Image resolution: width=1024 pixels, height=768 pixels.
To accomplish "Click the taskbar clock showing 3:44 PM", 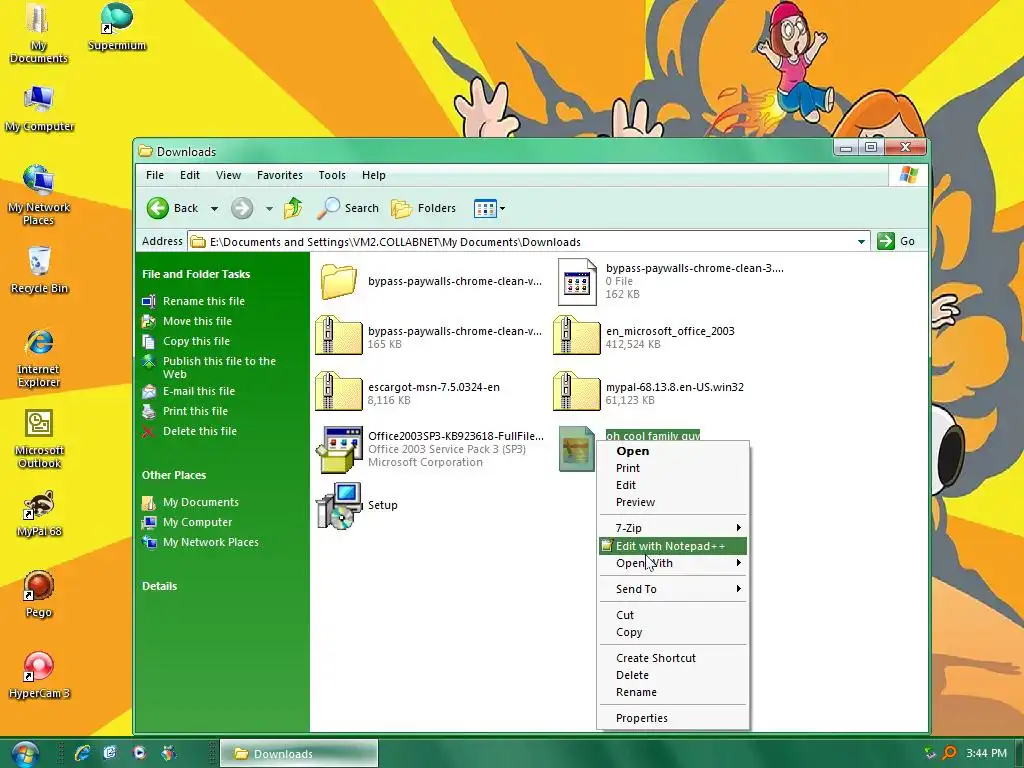I will 986,753.
